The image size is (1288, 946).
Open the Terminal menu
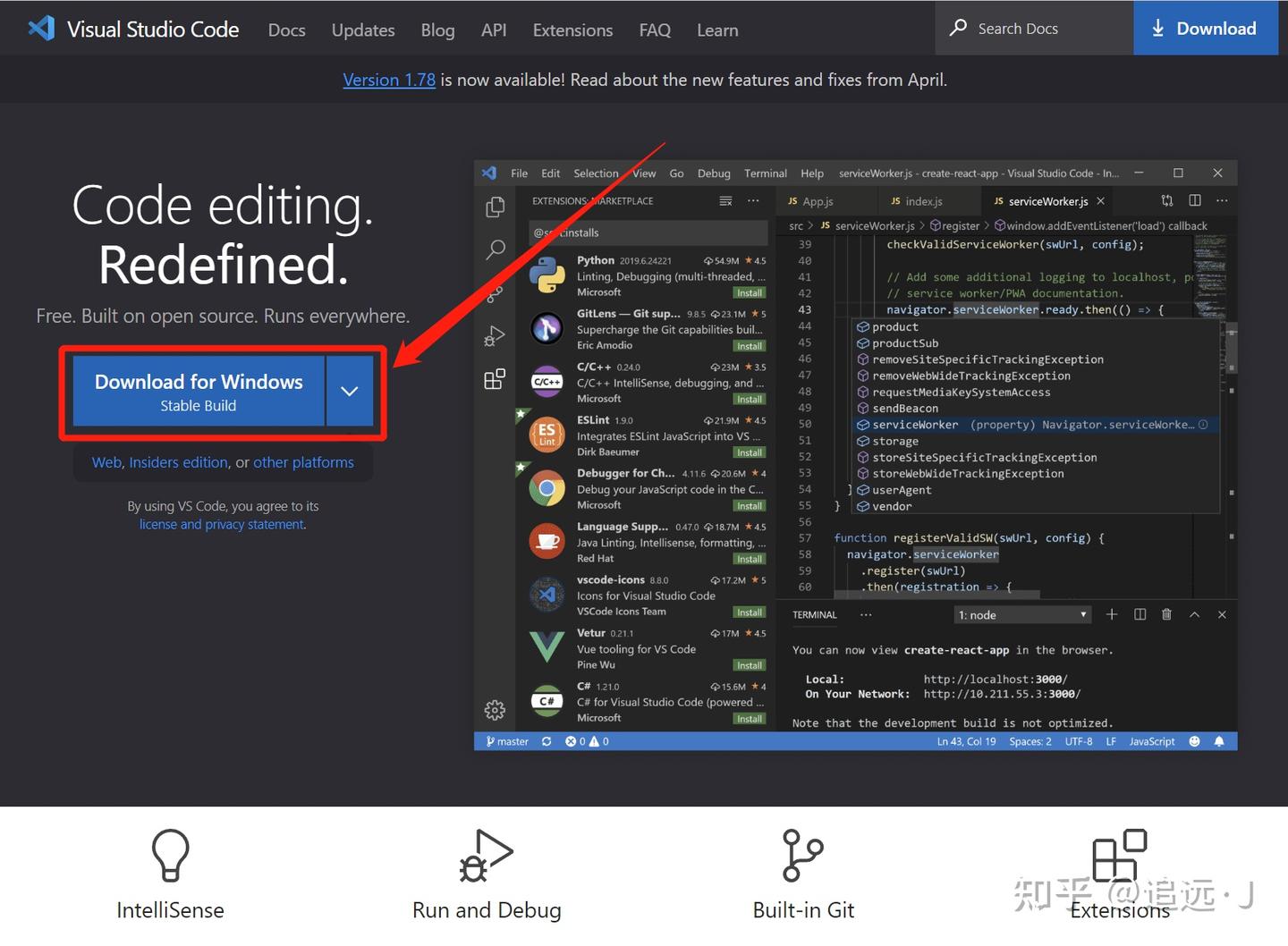[765, 173]
